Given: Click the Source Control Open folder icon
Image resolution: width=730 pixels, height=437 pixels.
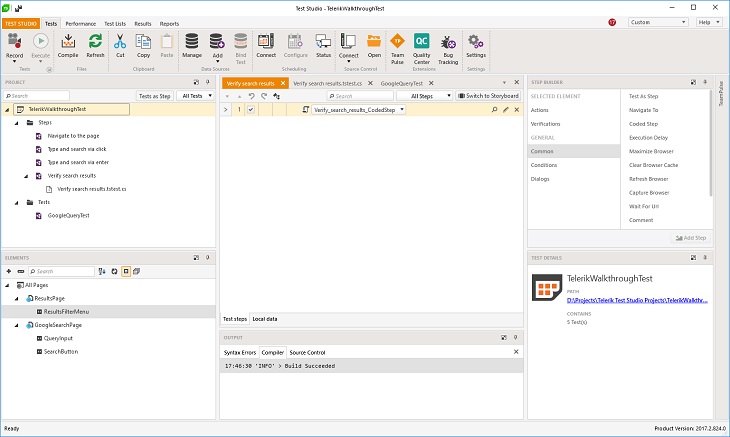Looking at the screenshot, I should (x=374, y=41).
